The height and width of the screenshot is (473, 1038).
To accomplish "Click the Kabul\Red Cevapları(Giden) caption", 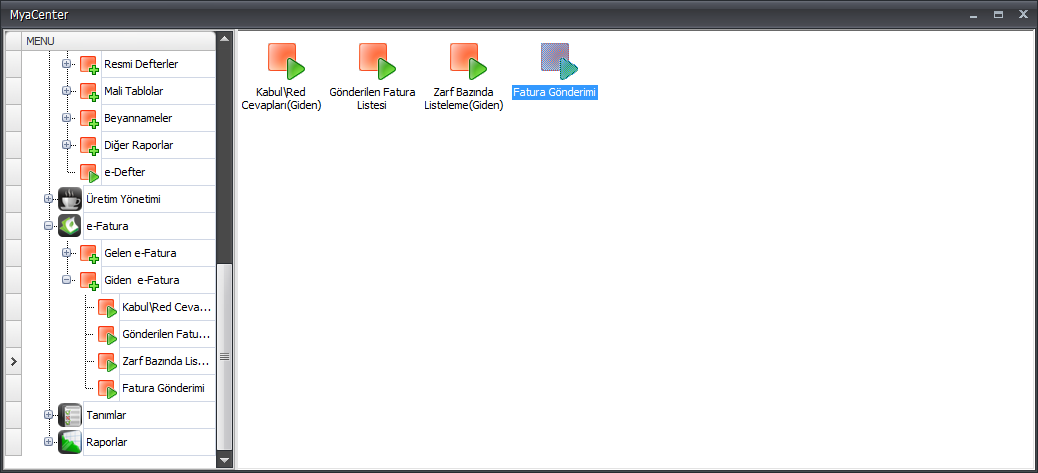I will [282, 99].
